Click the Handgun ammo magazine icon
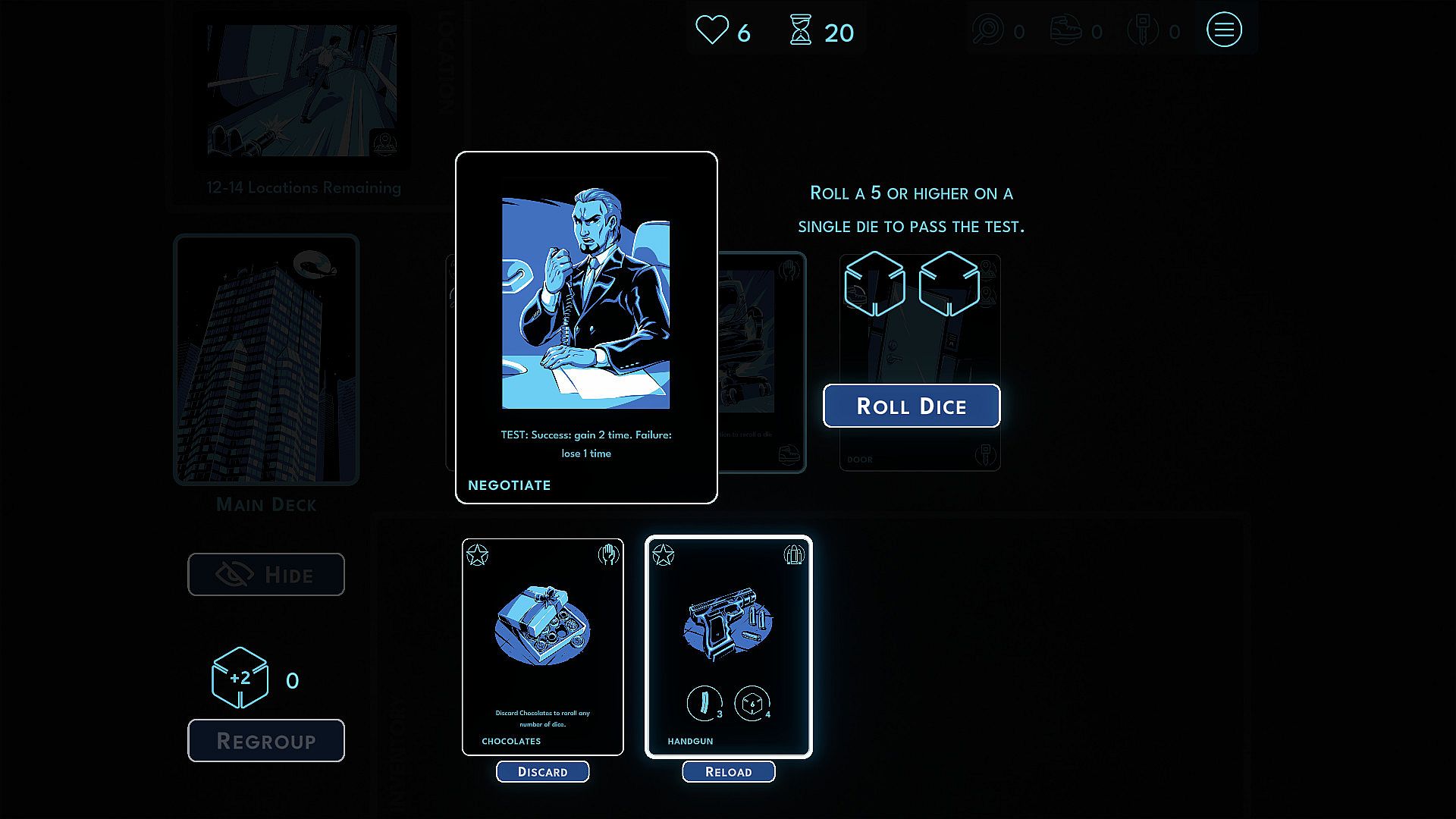The height and width of the screenshot is (819, 1456). (x=704, y=703)
